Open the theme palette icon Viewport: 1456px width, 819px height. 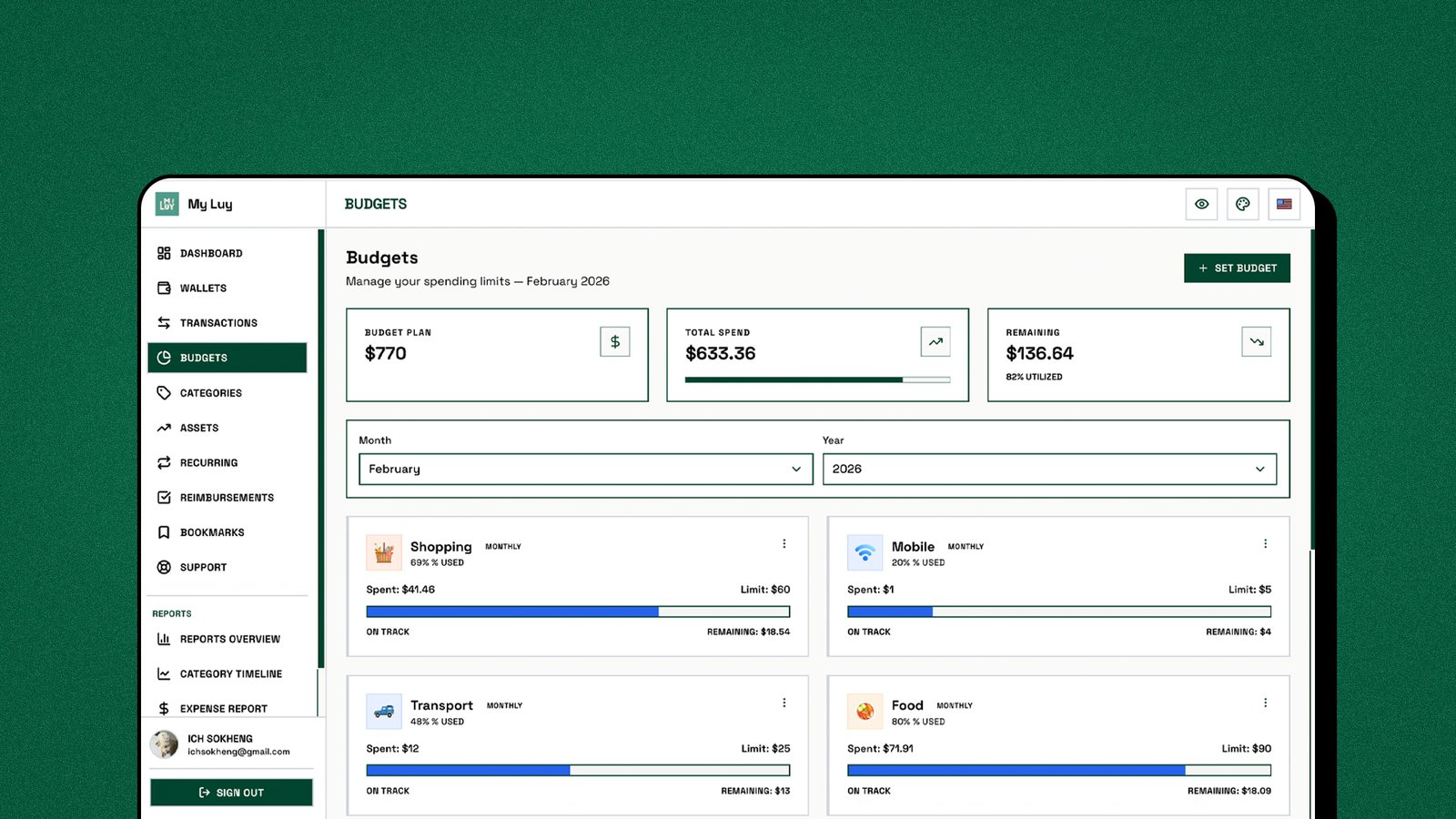(x=1242, y=204)
